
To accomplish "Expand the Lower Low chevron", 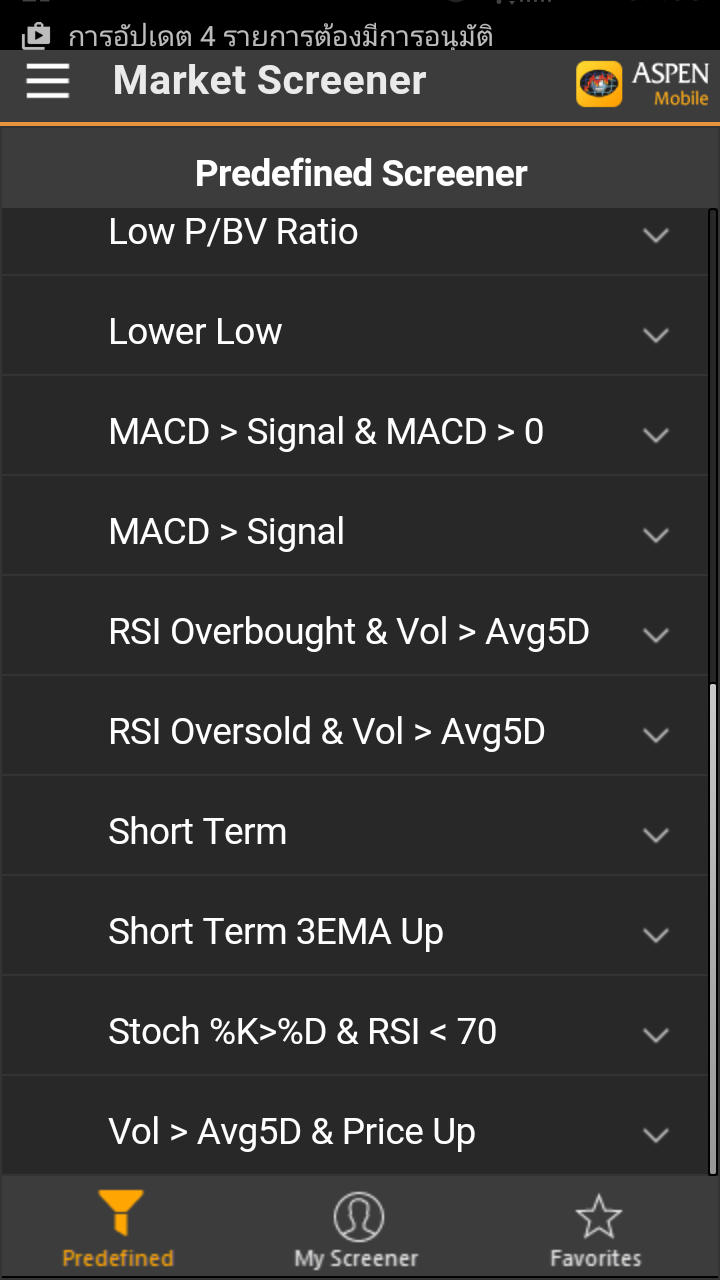I will pos(656,335).
